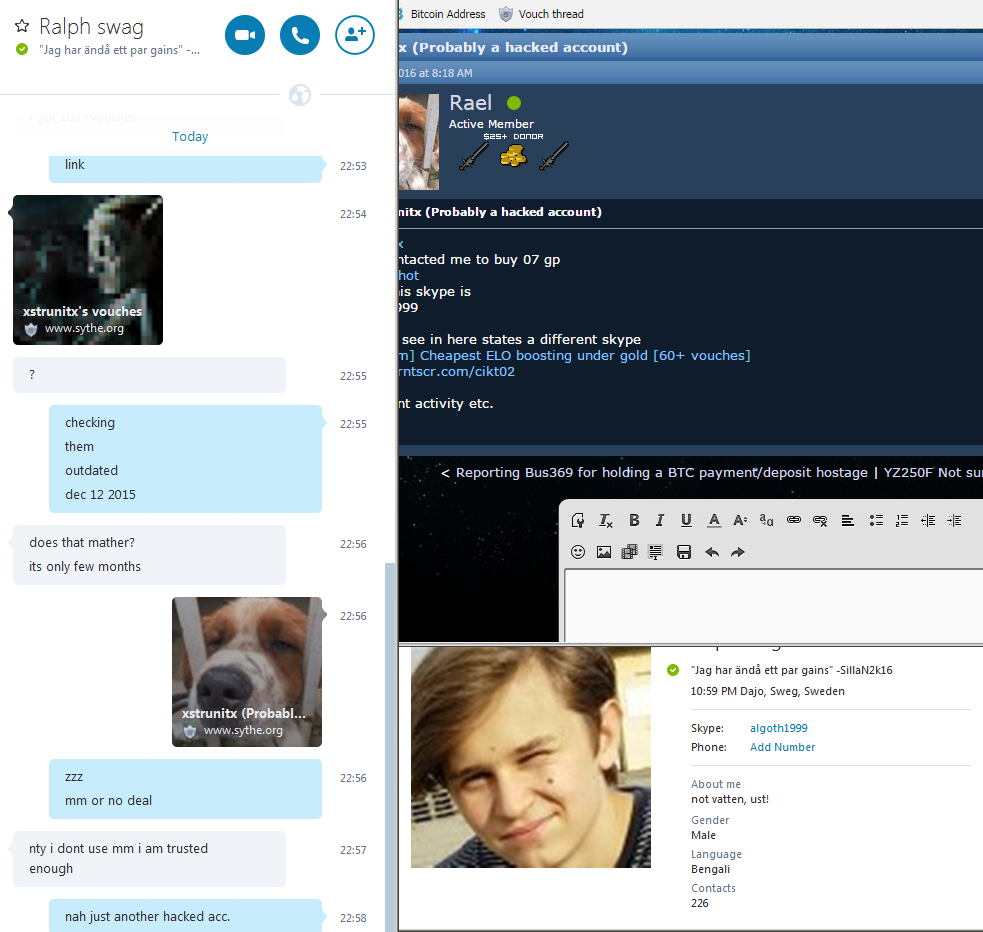Open the xstrunitx (Probabl... link preview
Screen dimensions: 983x932
point(247,672)
